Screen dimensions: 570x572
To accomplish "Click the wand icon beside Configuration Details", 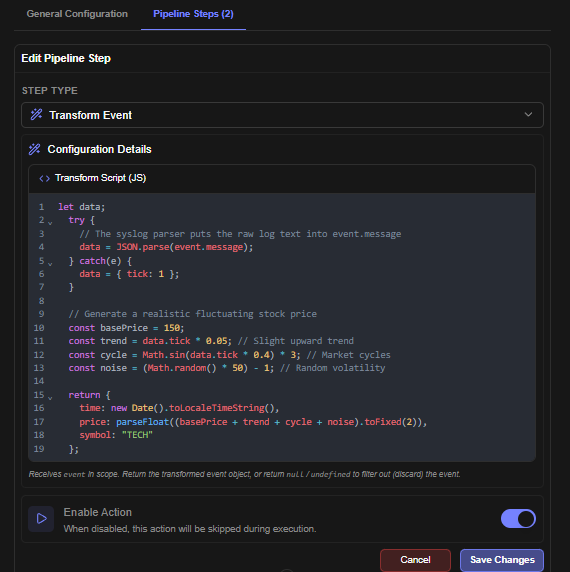I will (x=35, y=149).
